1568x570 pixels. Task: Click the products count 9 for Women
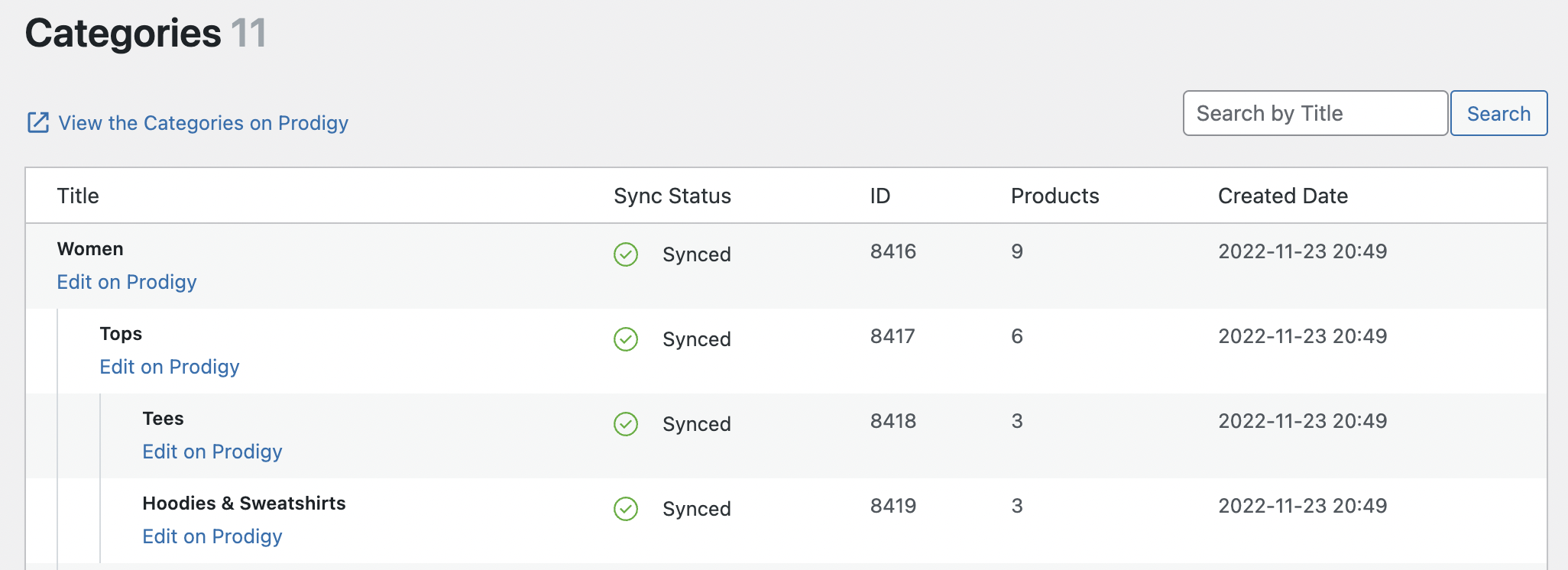[1017, 251]
